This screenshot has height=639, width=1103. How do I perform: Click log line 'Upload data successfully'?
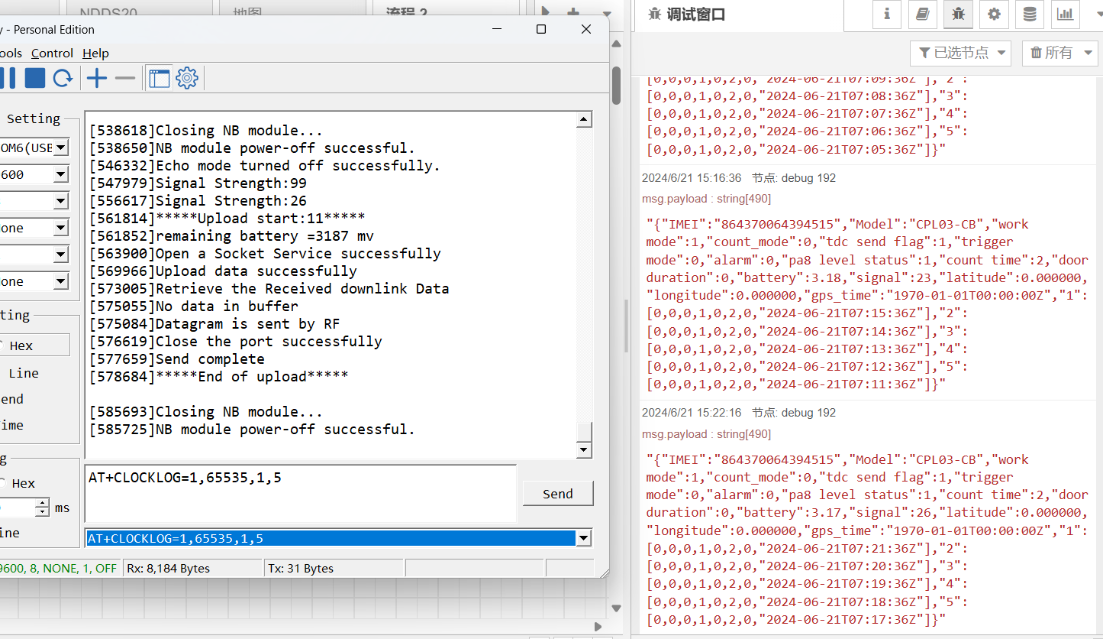pyautogui.click(x=223, y=272)
